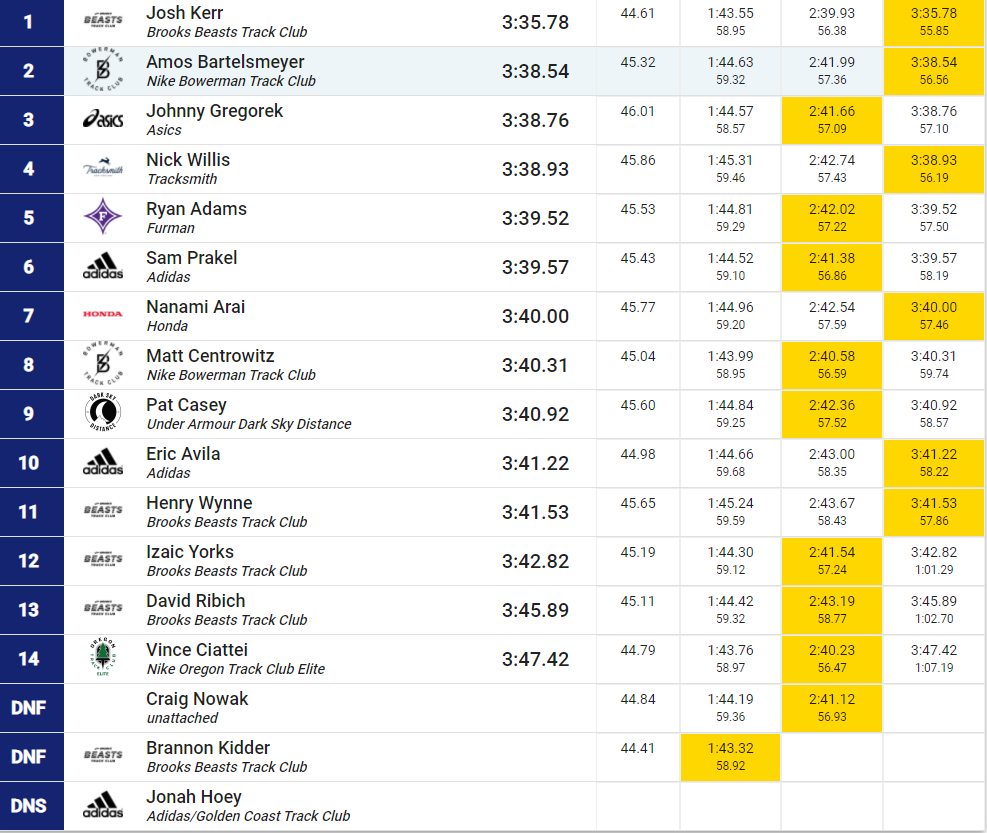This screenshot has height=833, width=987.
Task: Click the Asics logo beside Johnny Gregorek
Action: click(x=103, y=120)
